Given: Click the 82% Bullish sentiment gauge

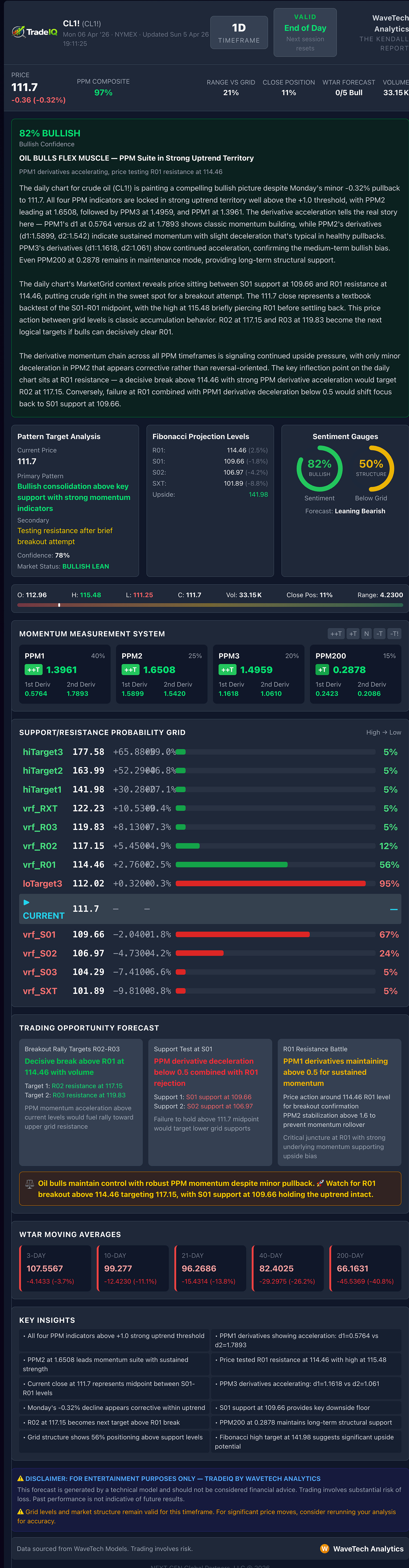Looking at the screenshot, I should coord(320,468).
